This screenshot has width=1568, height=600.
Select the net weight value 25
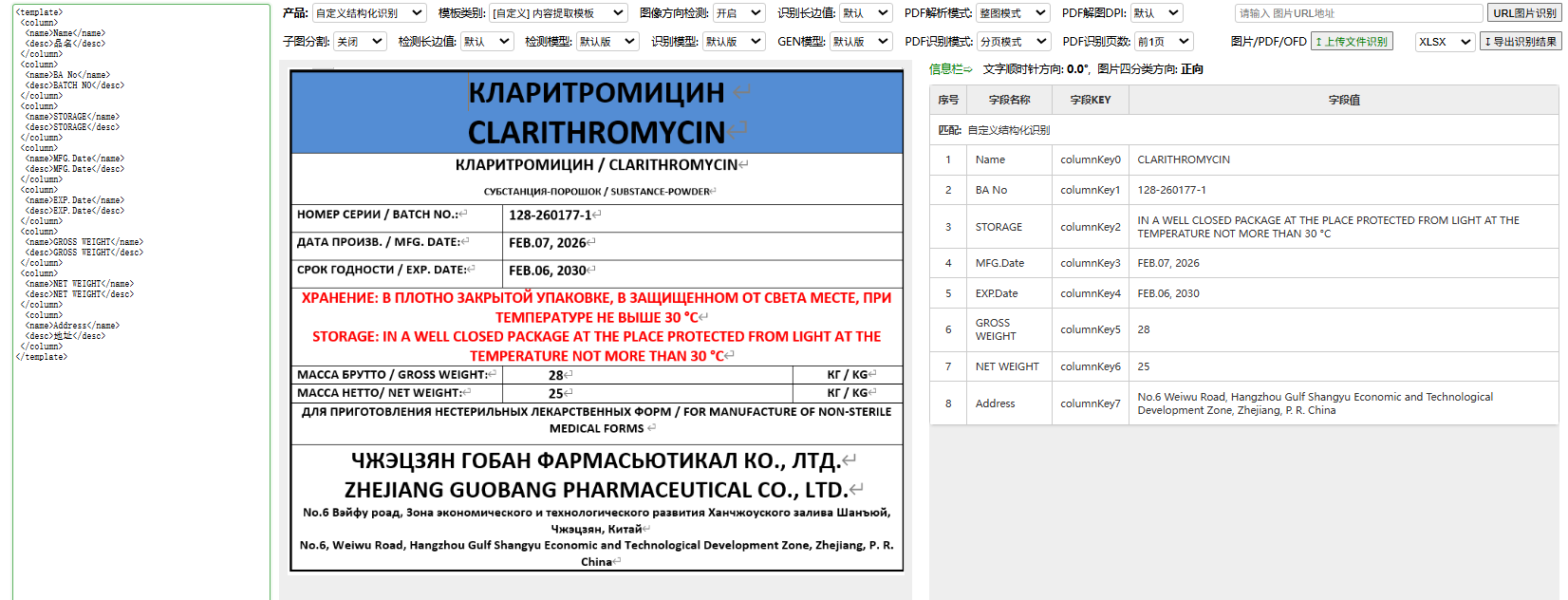[x=1344, y=366]
